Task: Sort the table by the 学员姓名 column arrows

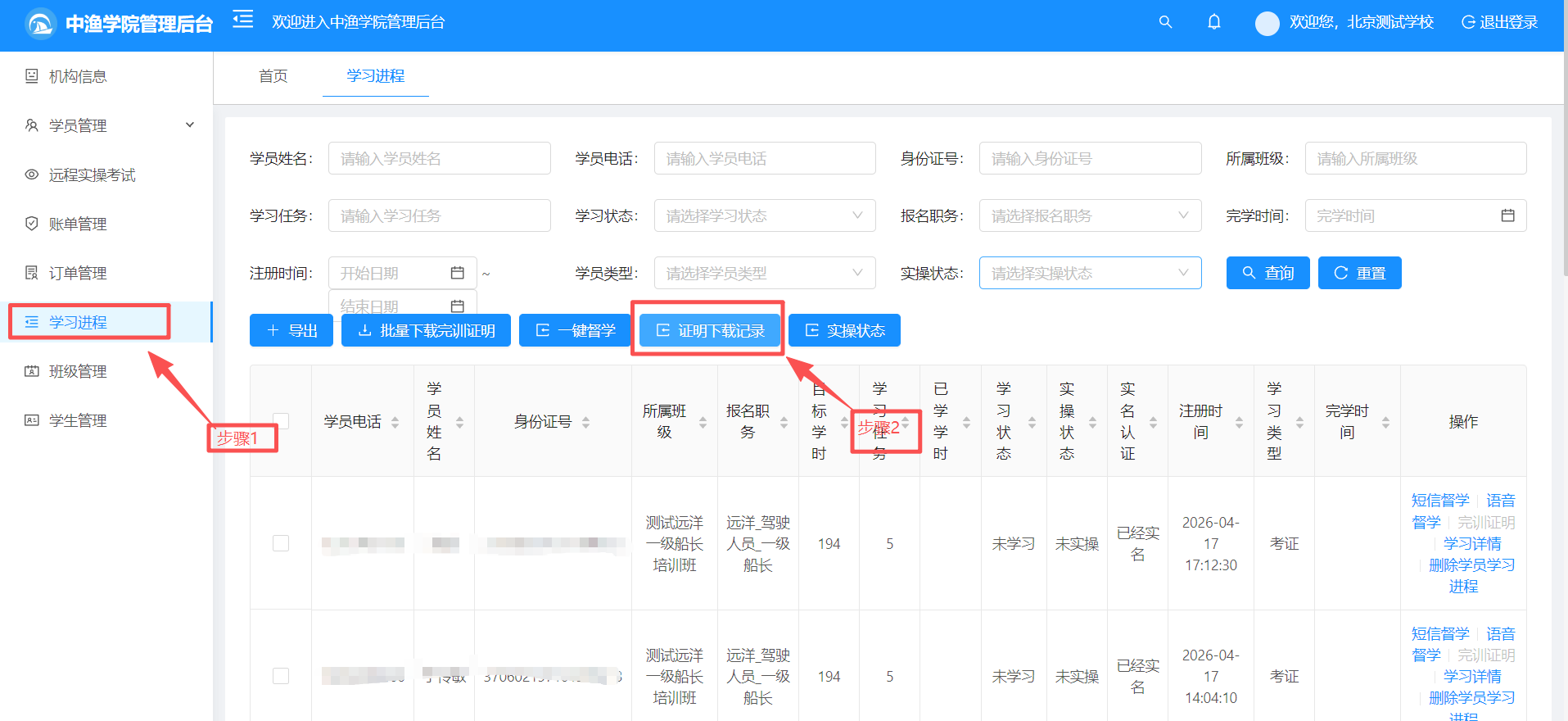Action: pyautogui.click(x=459, y=422)
